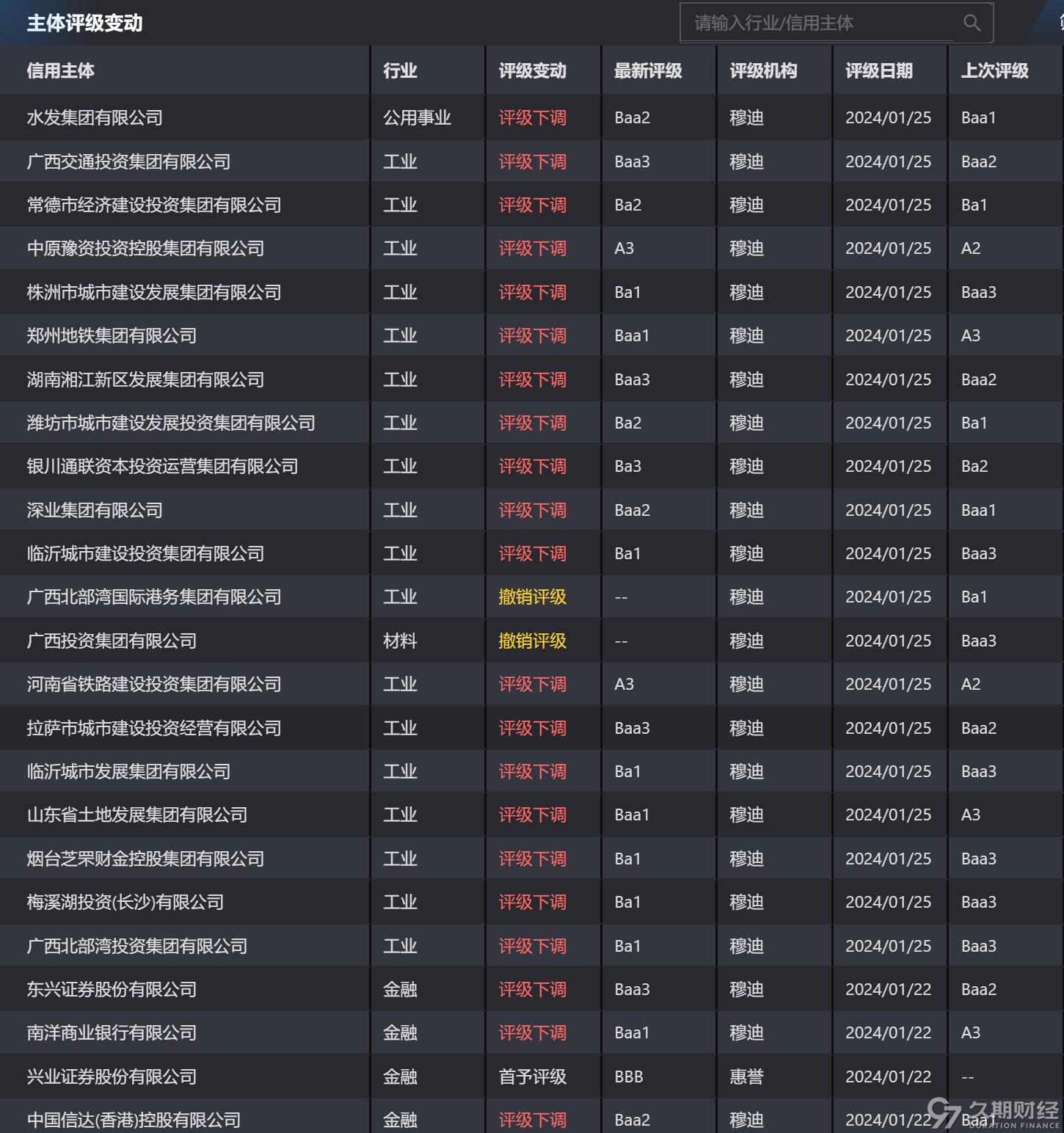Focus the 请输入行业/信用主体 search box
Image resolution: width=1064 pixels, height=1133 pixels.
[x=837, y=23]
